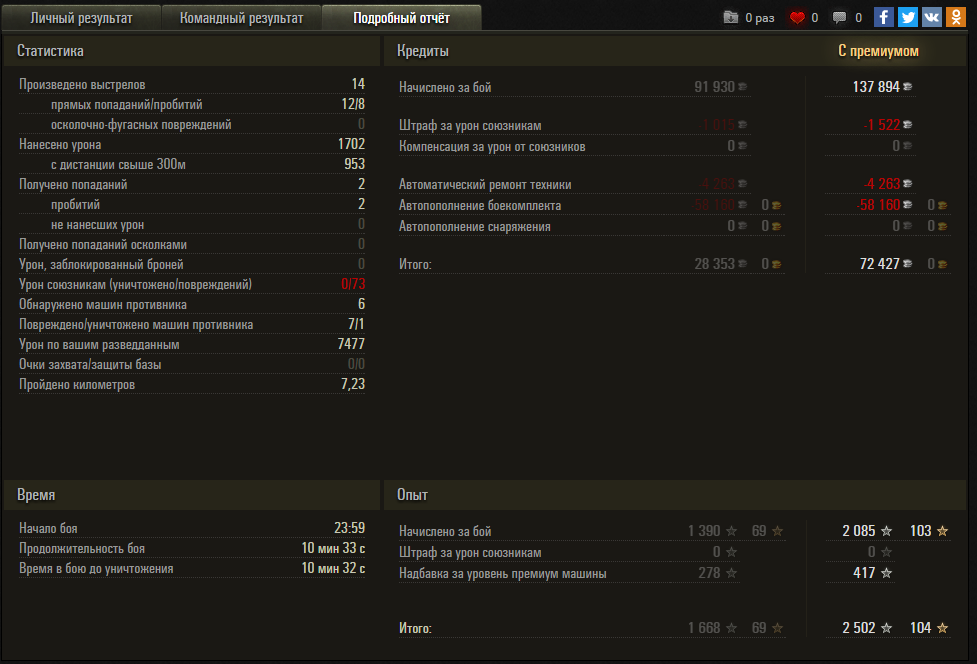Click 'Получено попаданий осколками' label
Viewport: 977px width, 664px height.
pyautogui.click(x=103, y=245)
